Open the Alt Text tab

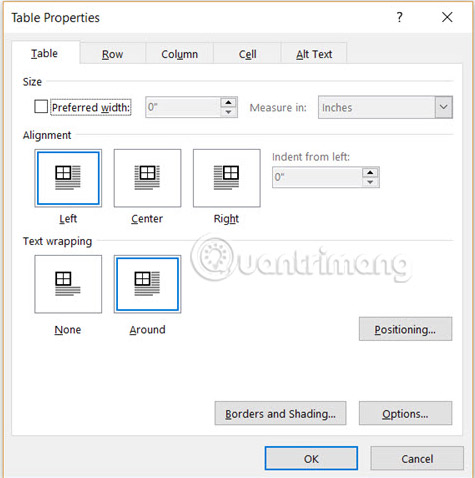coord(314,54)
